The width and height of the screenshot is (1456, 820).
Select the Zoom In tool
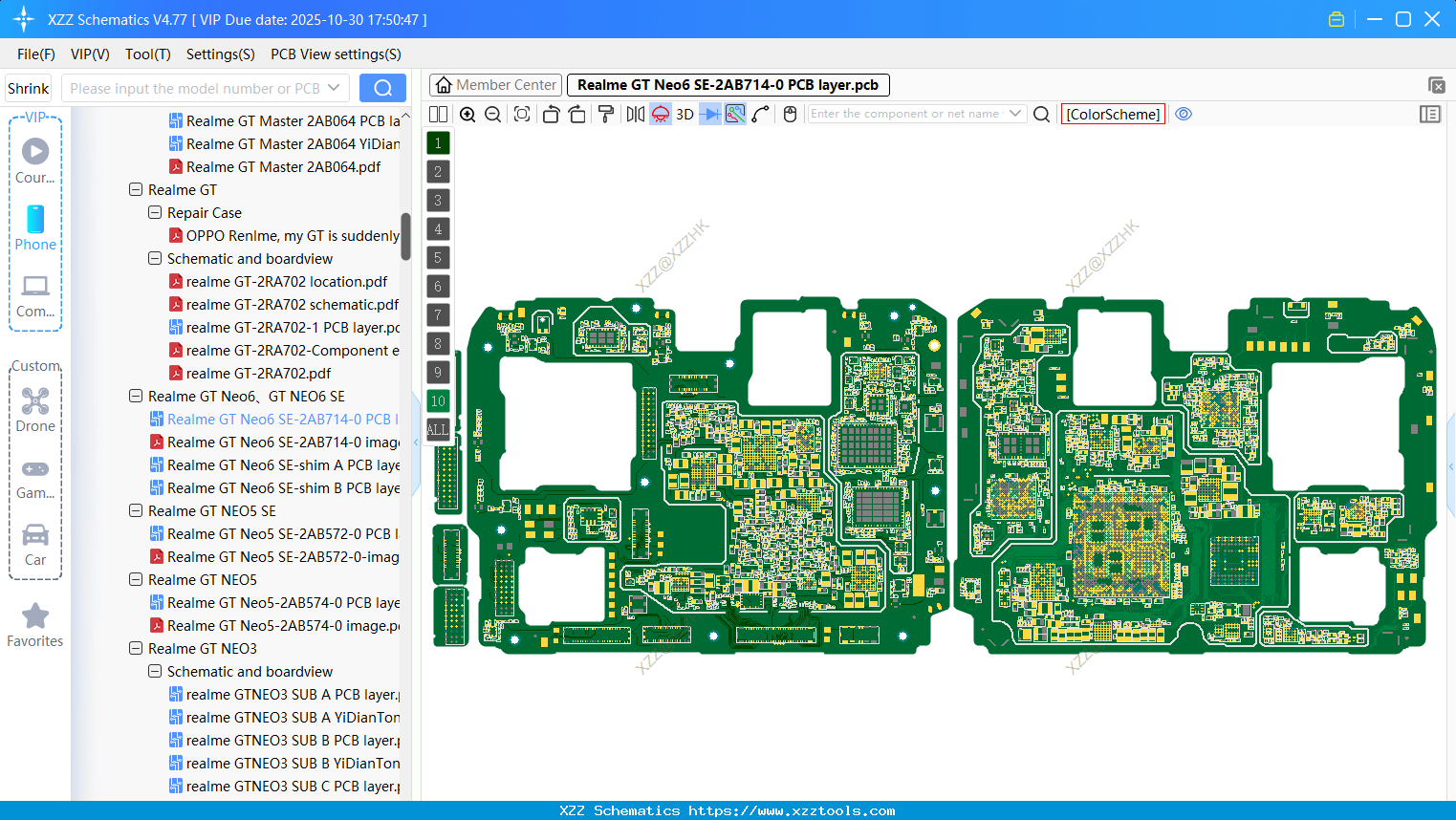coord(467,114)
